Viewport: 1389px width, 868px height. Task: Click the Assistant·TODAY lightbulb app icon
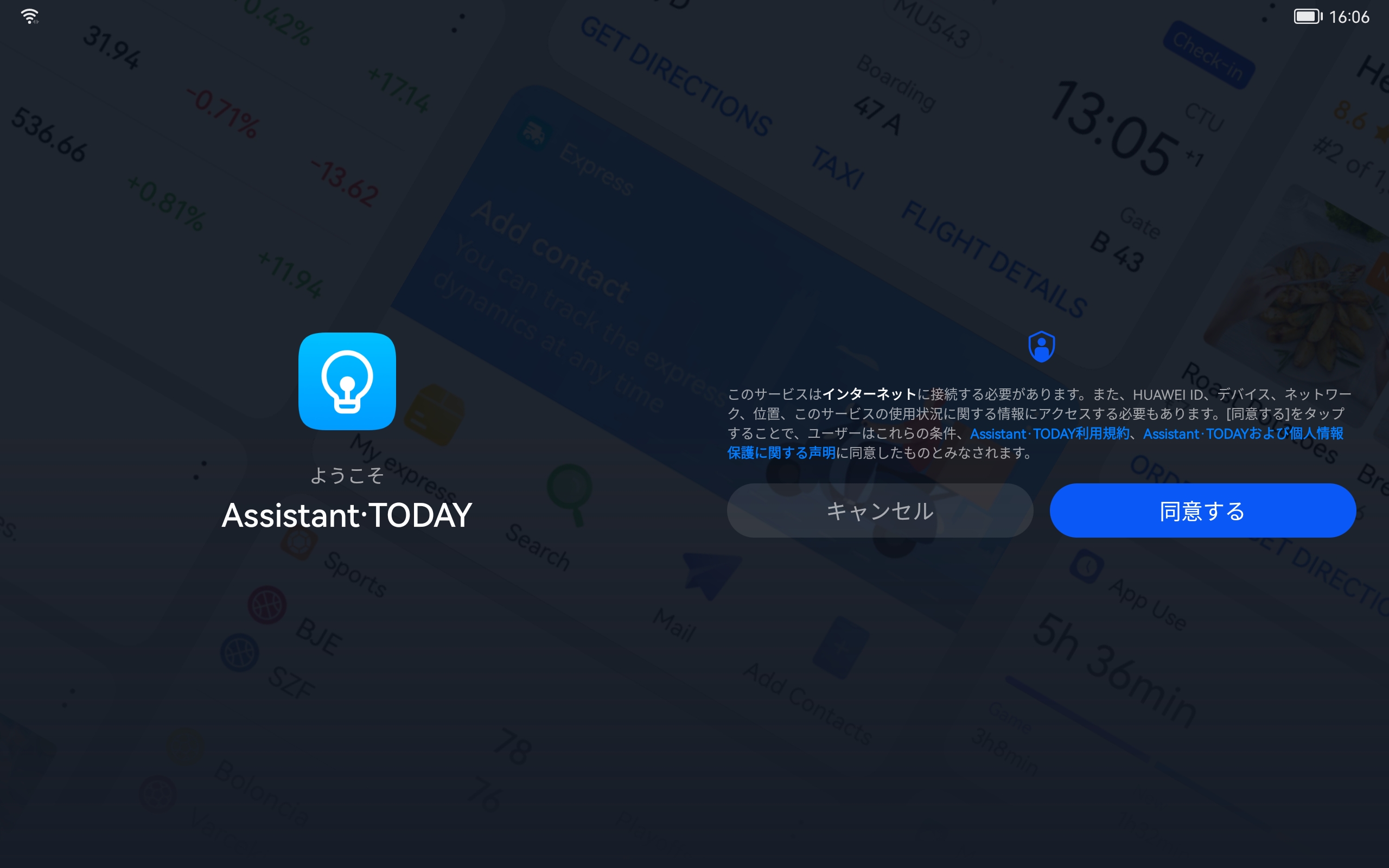347,381
